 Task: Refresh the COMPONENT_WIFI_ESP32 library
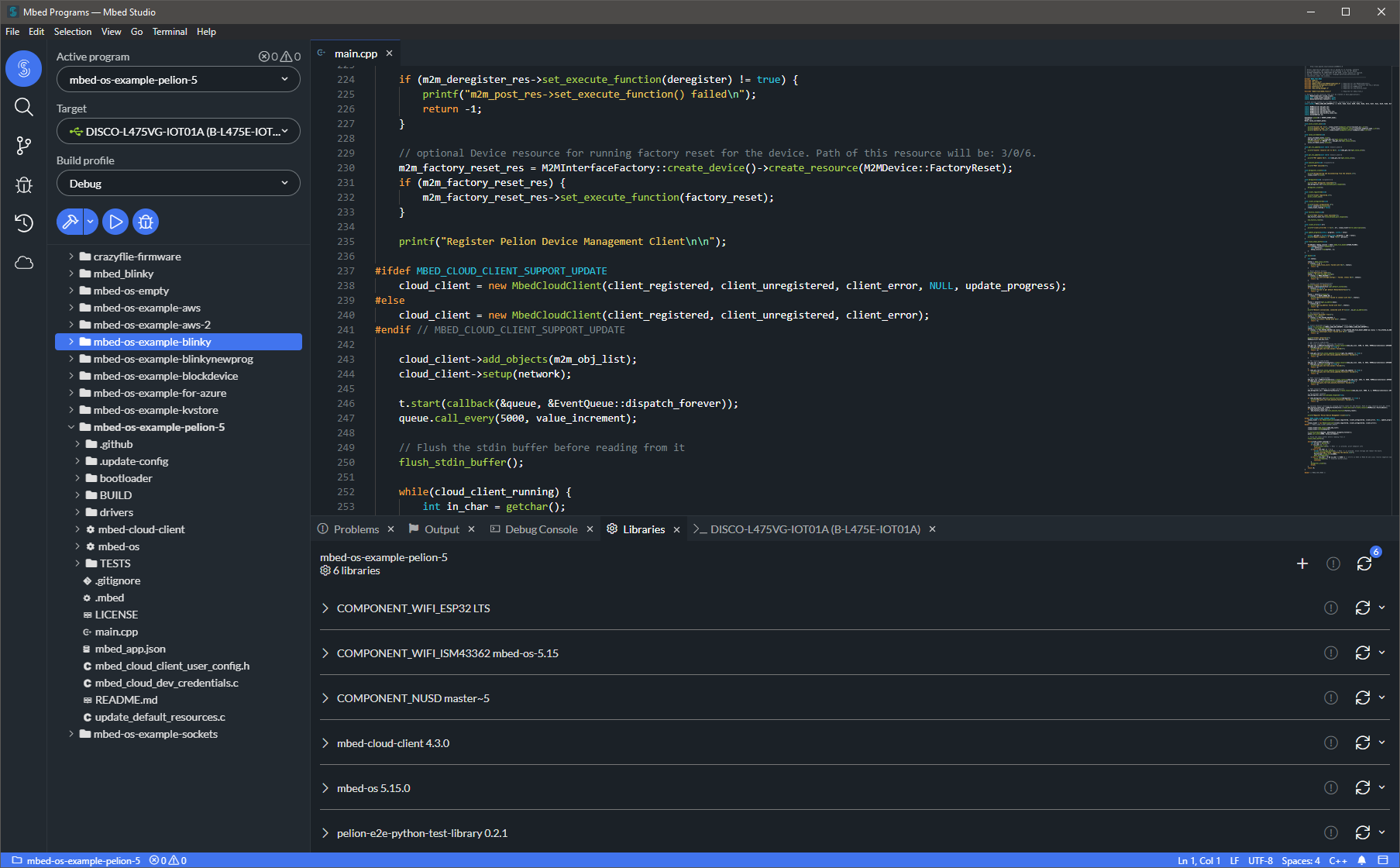1363,608
